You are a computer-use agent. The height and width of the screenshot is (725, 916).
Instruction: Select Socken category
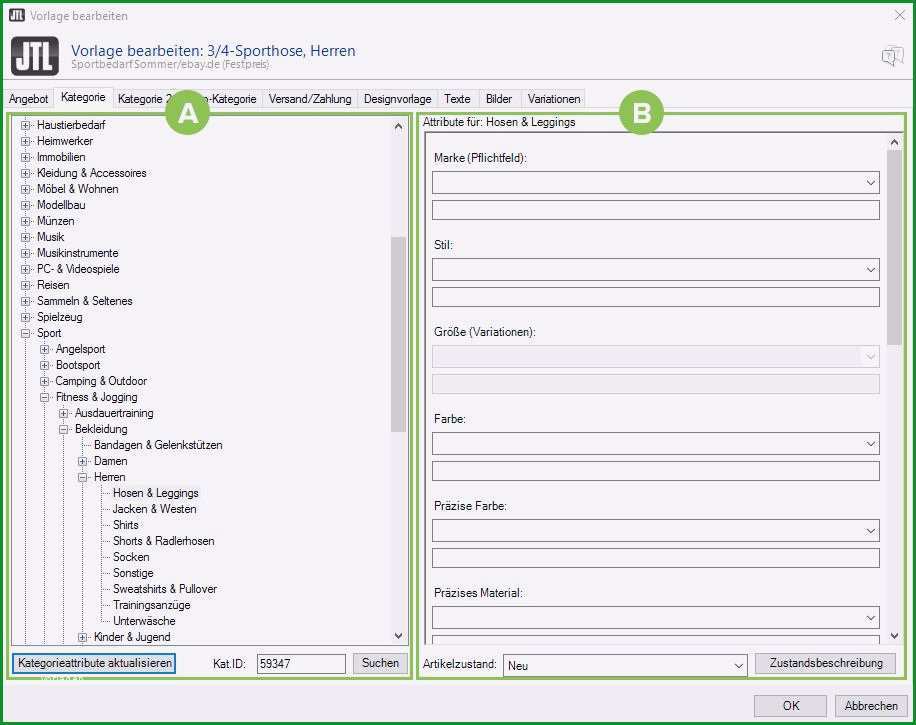tap(131, 557)
